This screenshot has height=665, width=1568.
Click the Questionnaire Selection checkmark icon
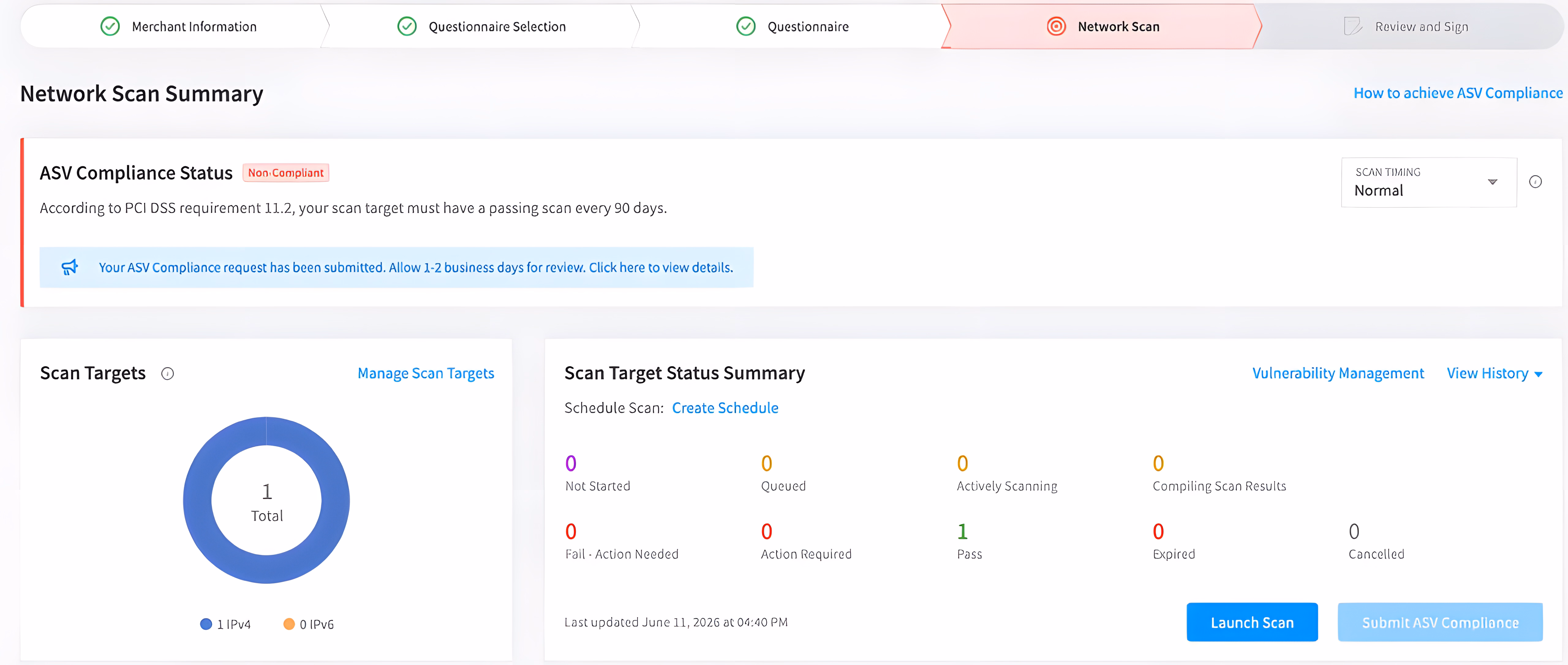tap(407, 27)
